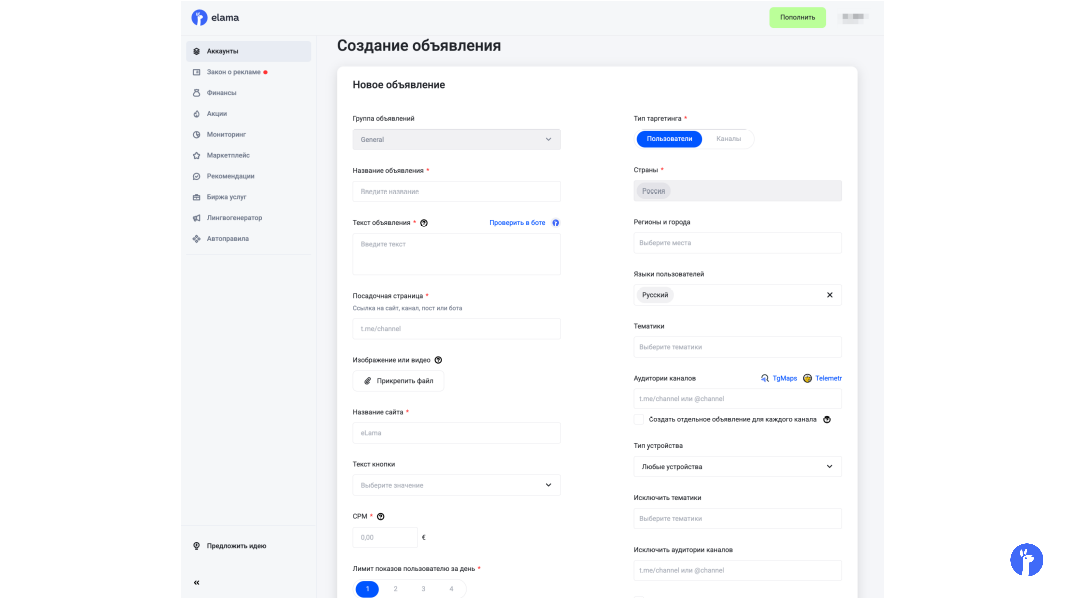Click the elama logo icon
The image size is (1070, 598).
[200, 17]
